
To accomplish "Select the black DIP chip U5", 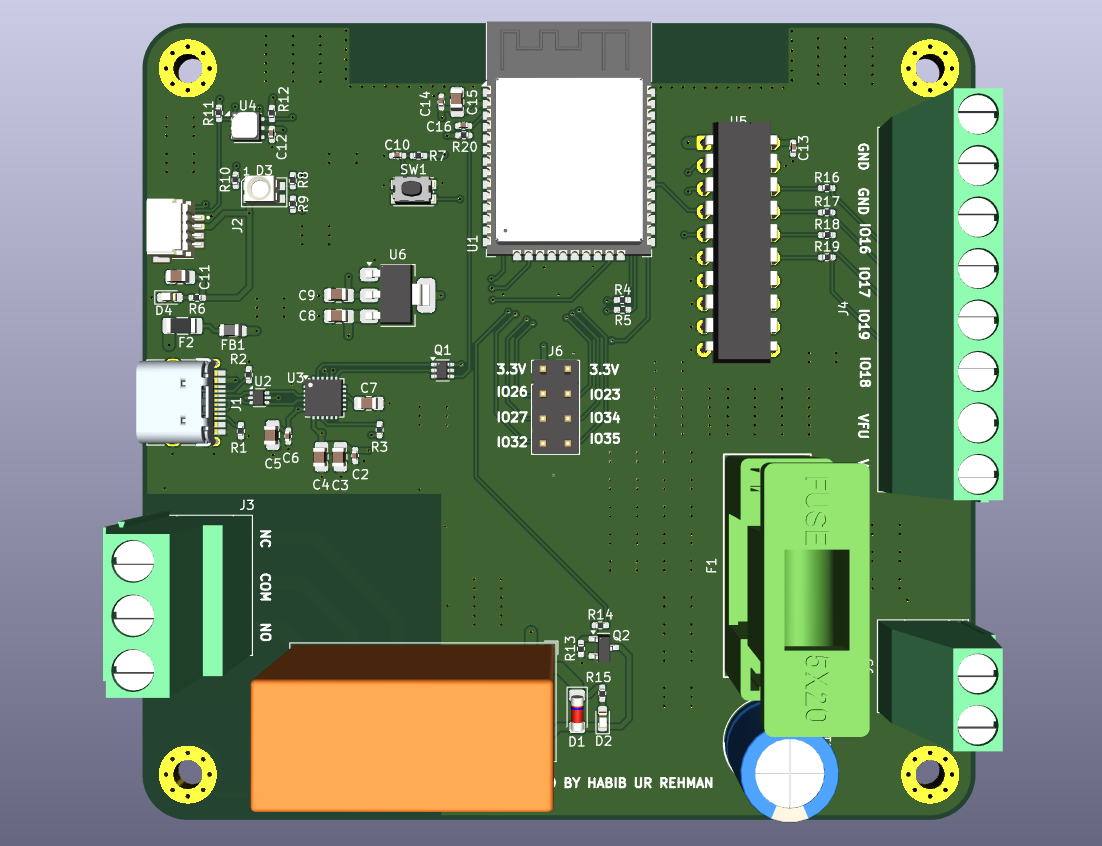I will point(741,242).
